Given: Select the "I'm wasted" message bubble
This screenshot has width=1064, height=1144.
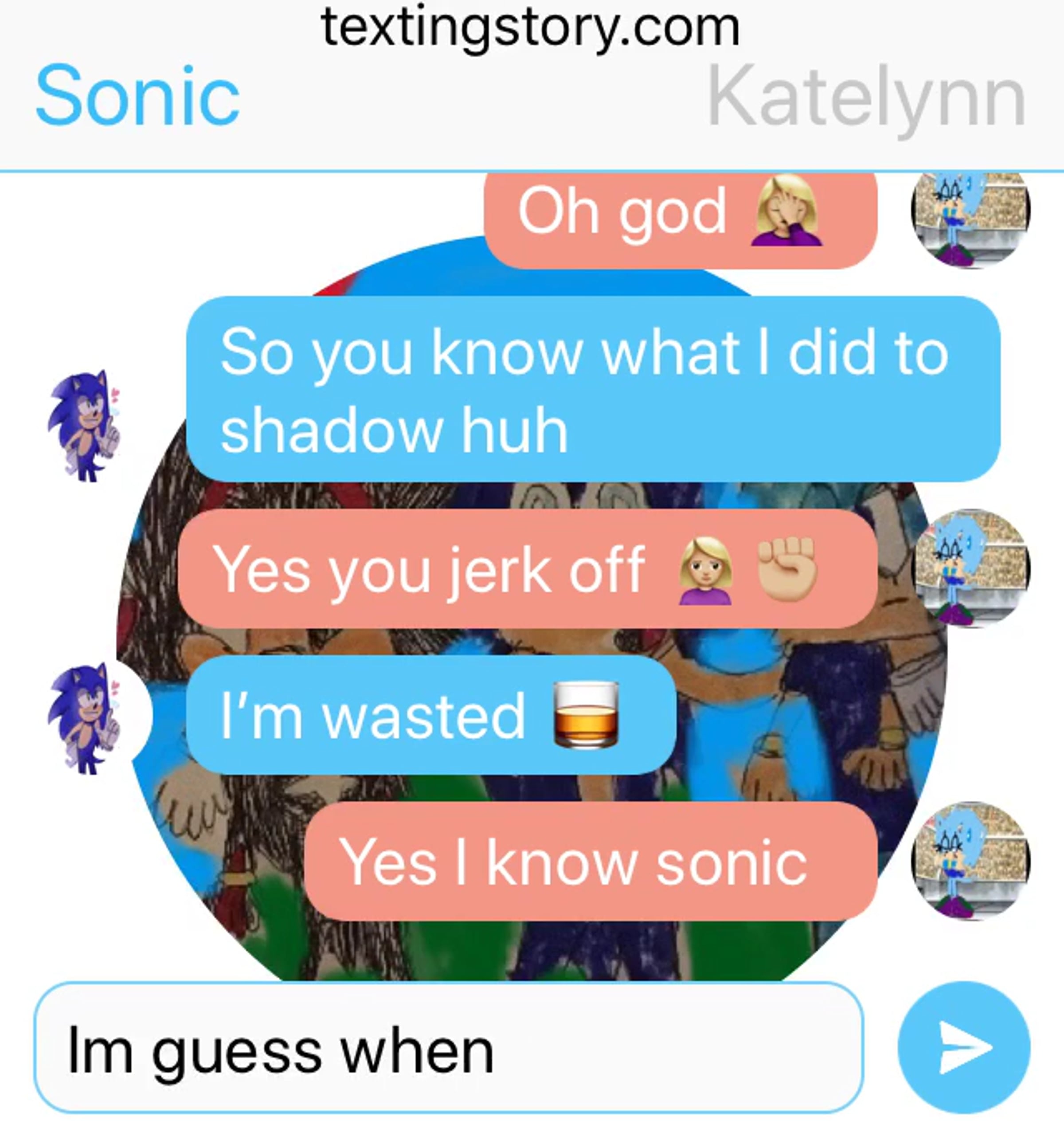Looking at the screenshot, I should click(431, 715).
